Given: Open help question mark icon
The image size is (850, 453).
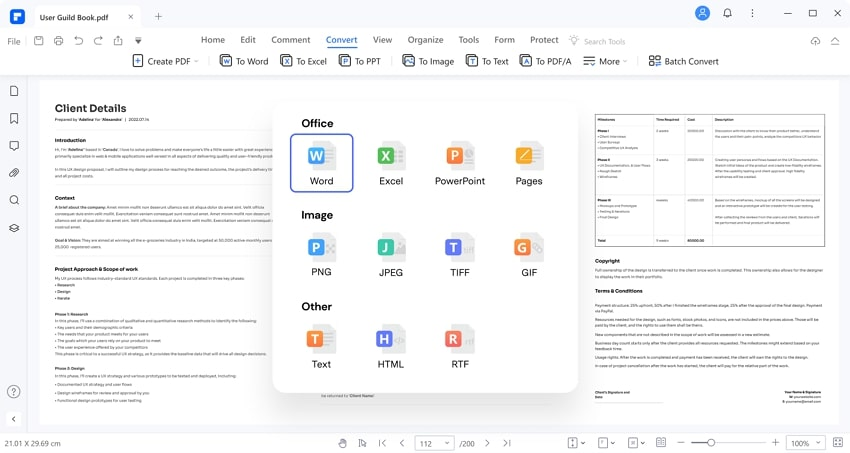Looking at the screenshot, I should point(14,392).
